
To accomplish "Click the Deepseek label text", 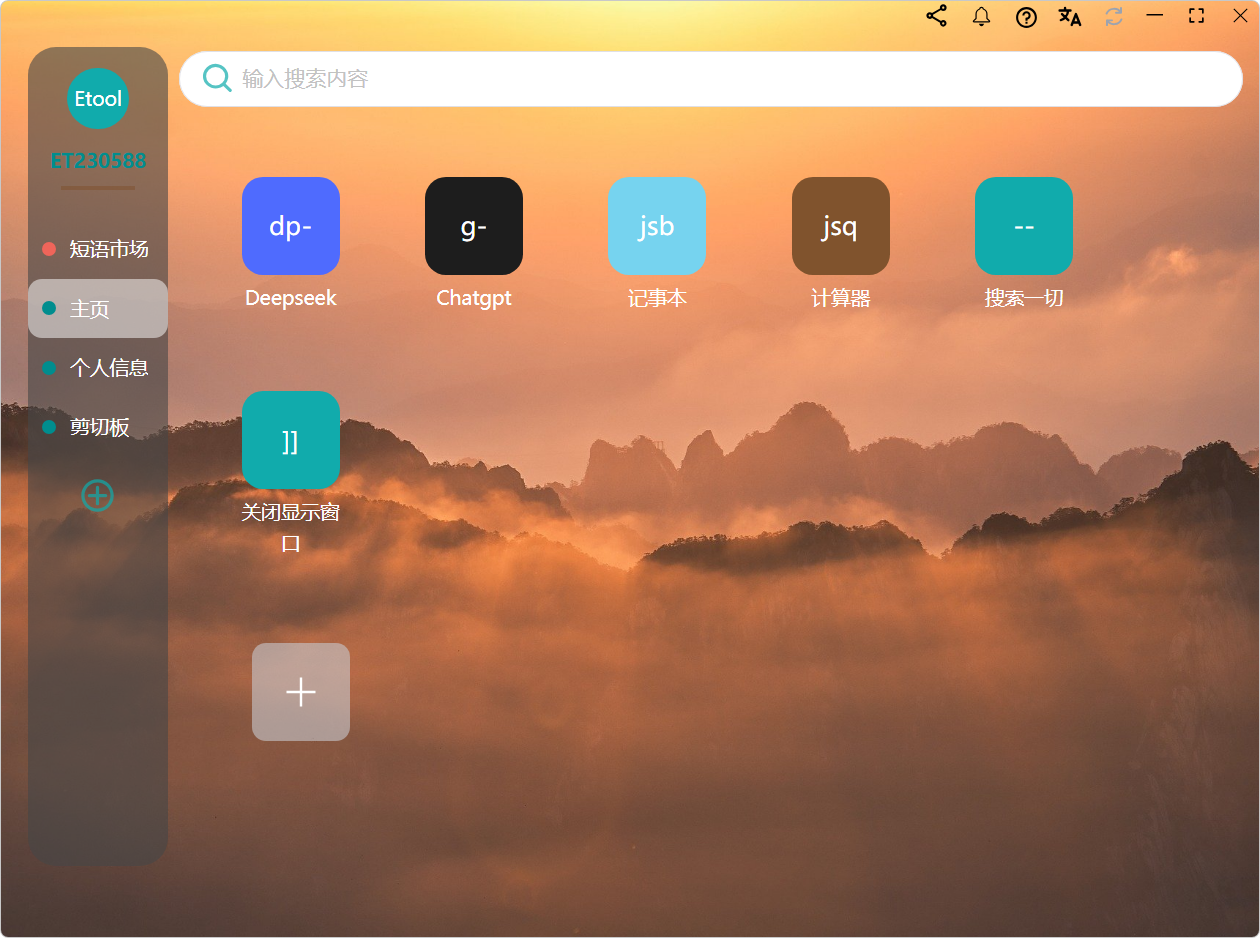I will (x=291, y=298).
